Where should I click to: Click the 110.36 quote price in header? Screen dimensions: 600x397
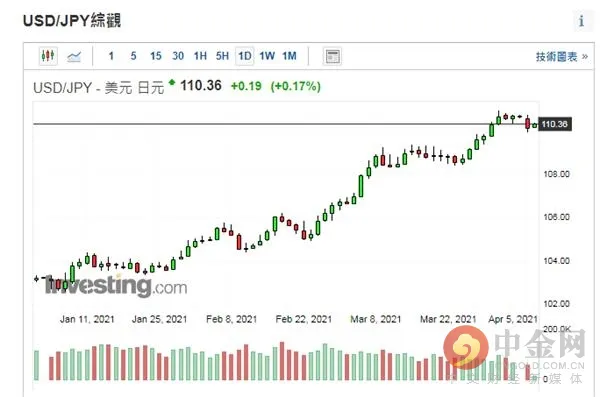click(x=201, y=85)
